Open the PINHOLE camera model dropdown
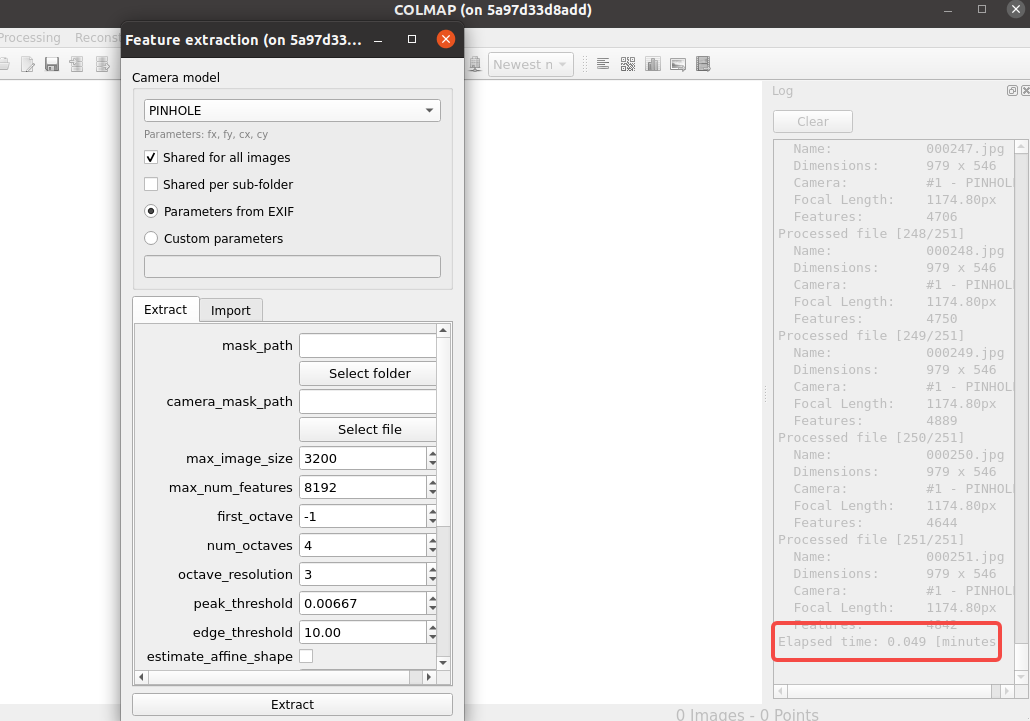1030x721 pixels. point(292,110)
